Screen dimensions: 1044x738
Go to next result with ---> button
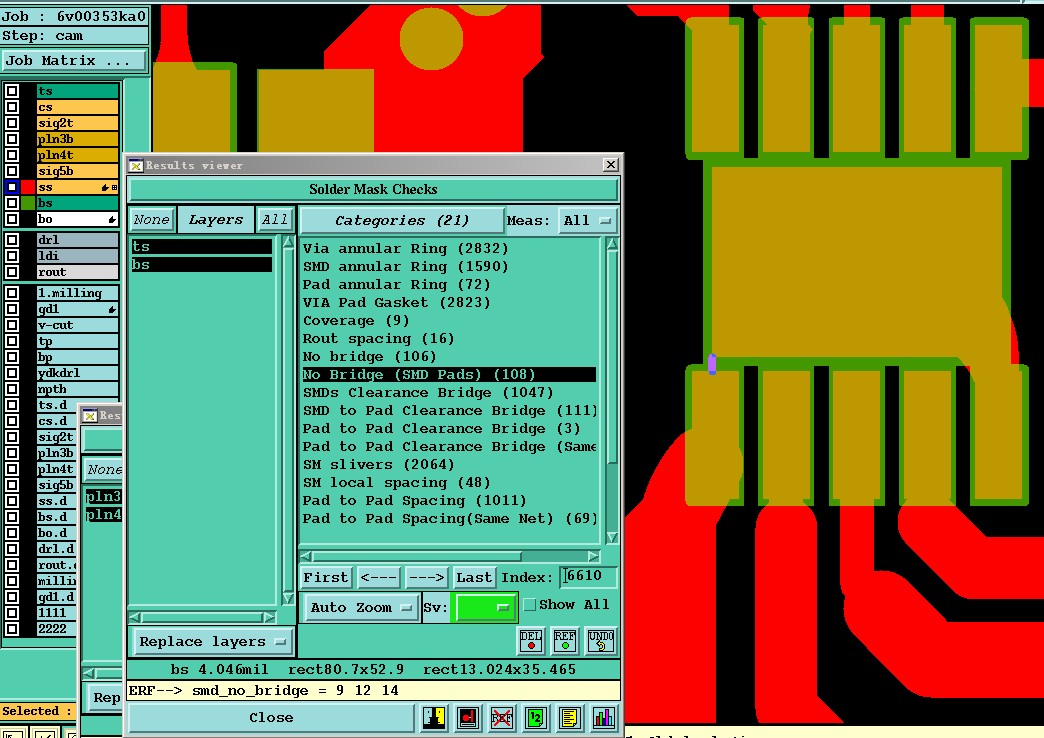(x=427, y=577)
